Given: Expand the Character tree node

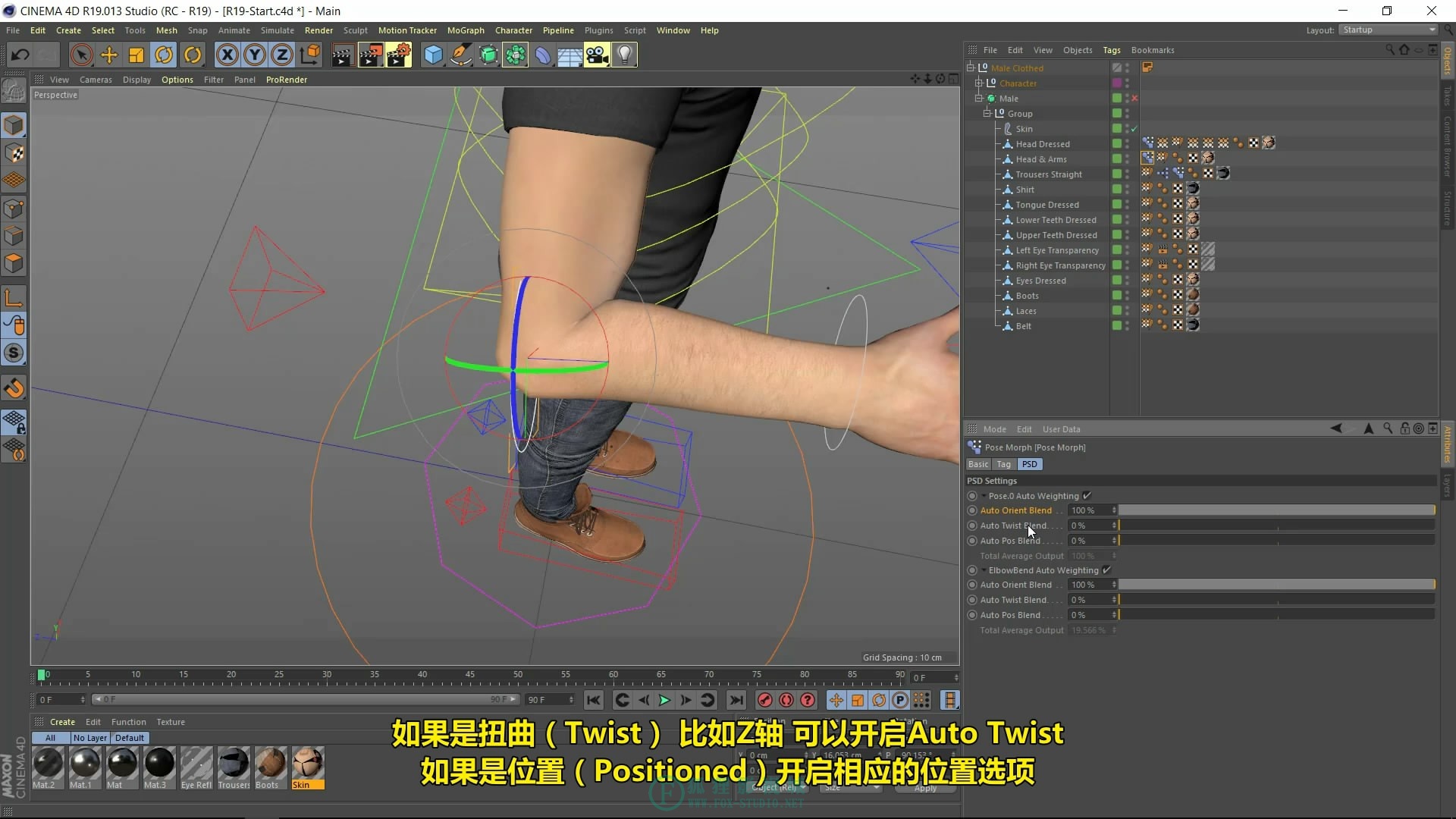Looking at the screenshot, I should pos(979,83).
